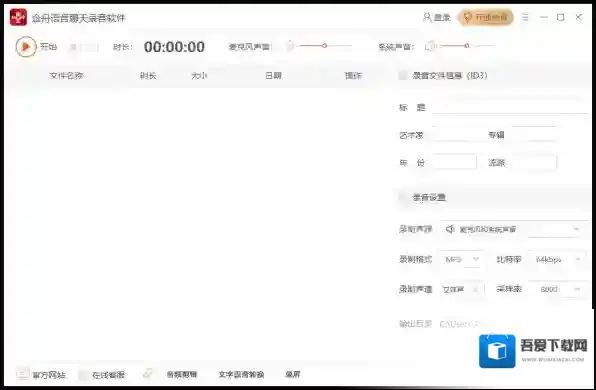Open the 文字语音转换 text-to-speech tool link
This screenshot has height=390, width=596.
coord(241,374)
